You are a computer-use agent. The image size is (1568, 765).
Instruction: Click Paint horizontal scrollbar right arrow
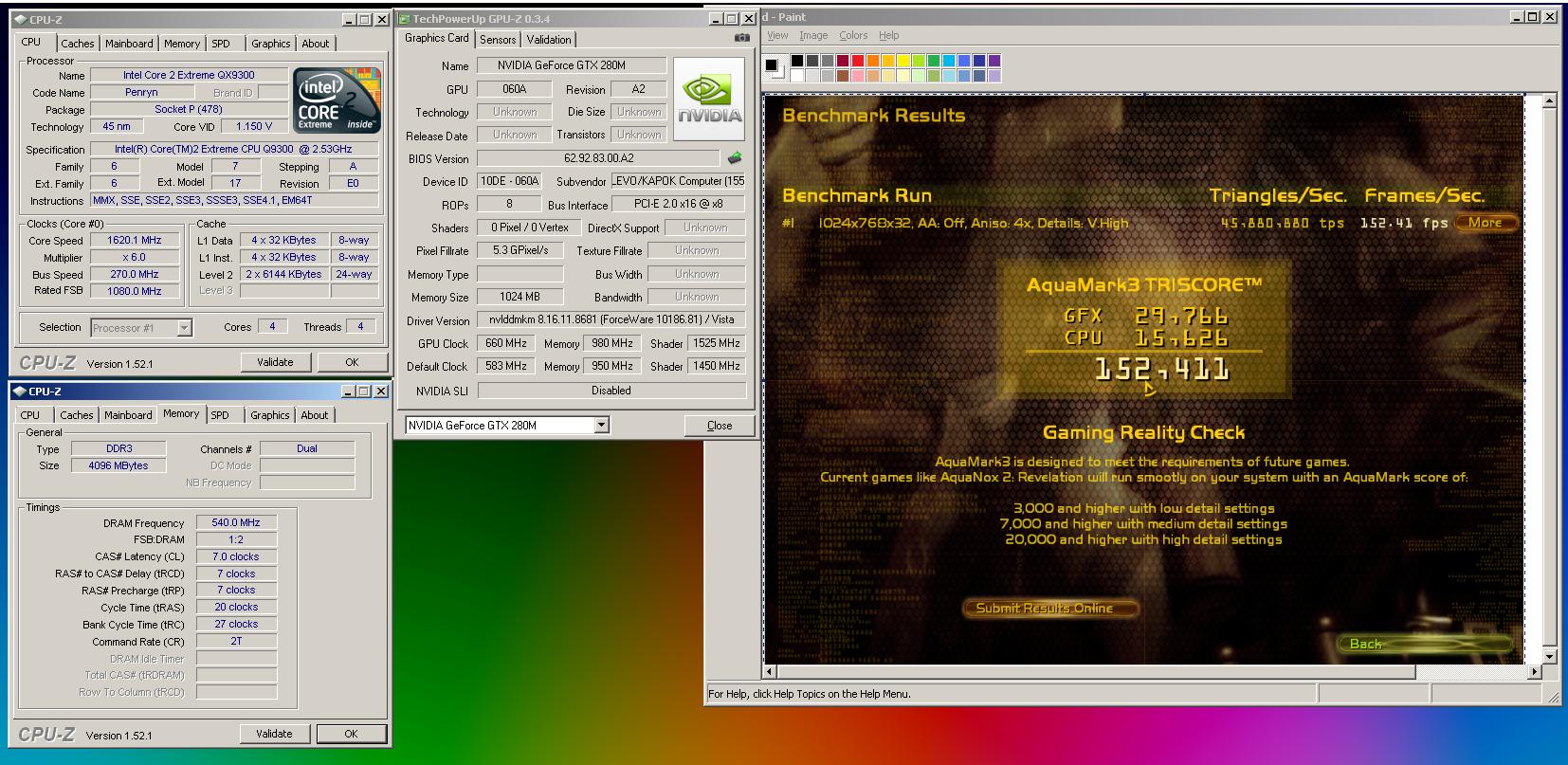click(1535, 672)
